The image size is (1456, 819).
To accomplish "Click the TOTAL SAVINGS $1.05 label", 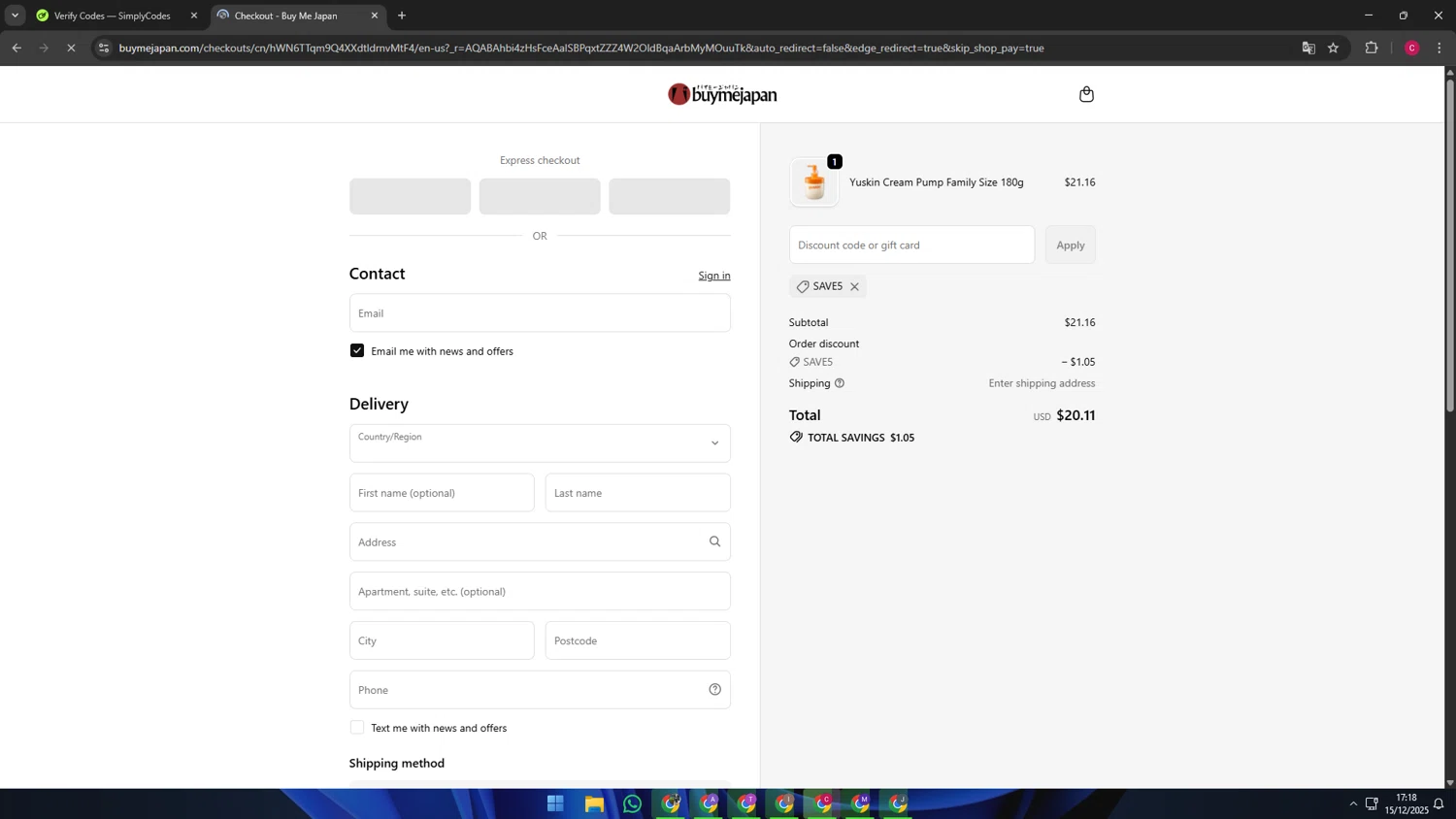I will pyautogui.click(x=861, y=438).
